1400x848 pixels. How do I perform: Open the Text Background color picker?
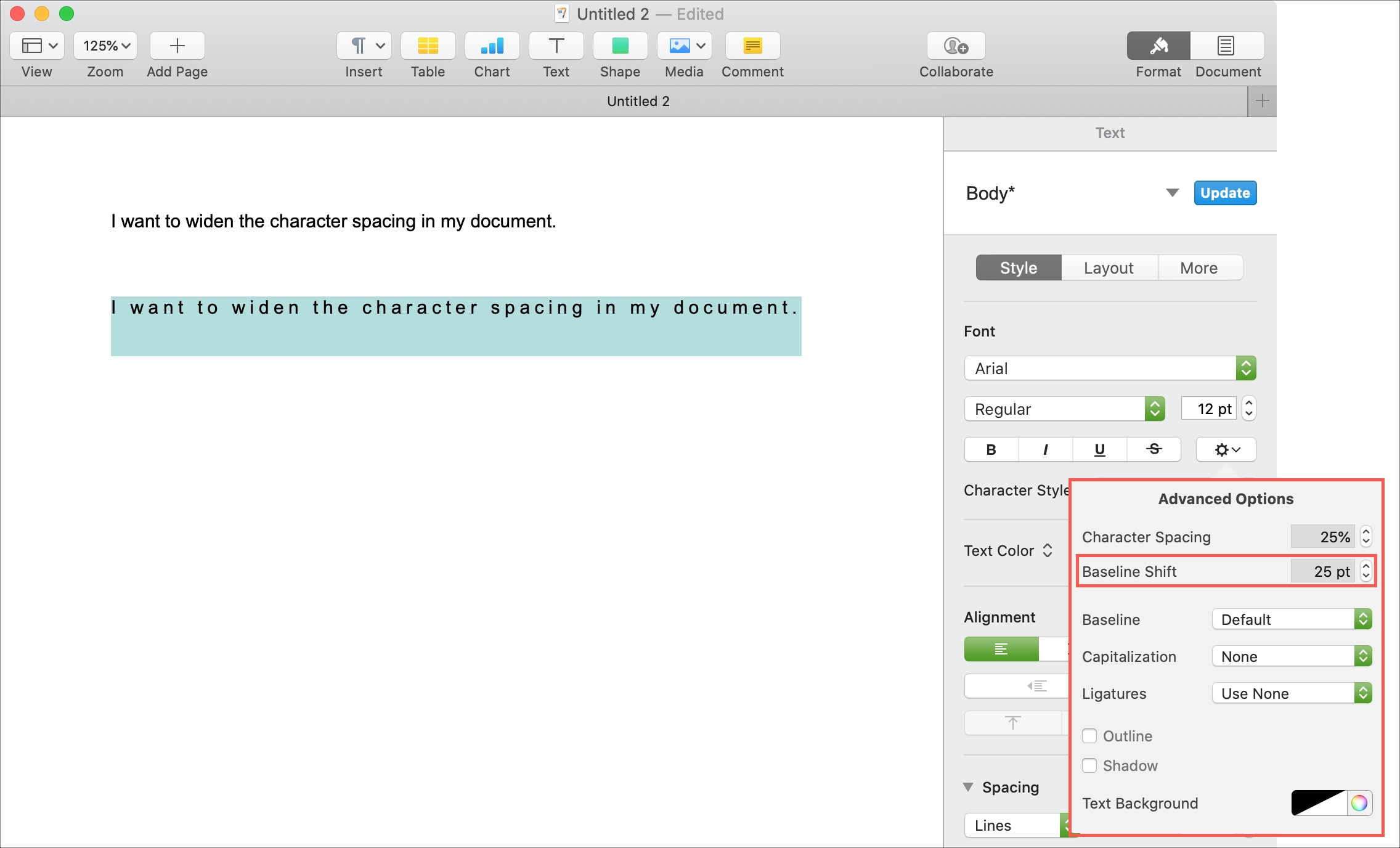point(1359,803)
